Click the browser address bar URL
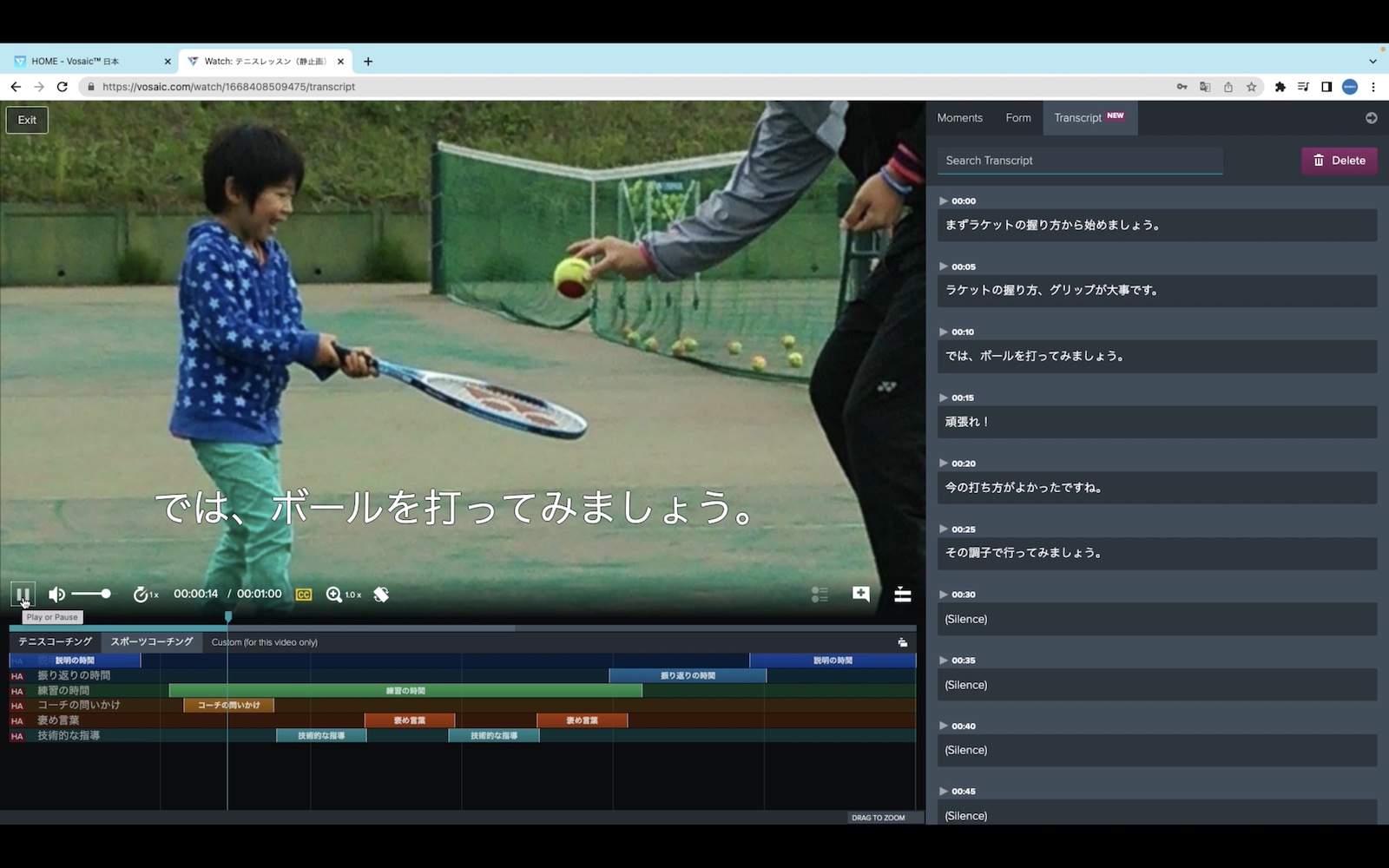The image size is (1389, 868). tap(229, 87)
